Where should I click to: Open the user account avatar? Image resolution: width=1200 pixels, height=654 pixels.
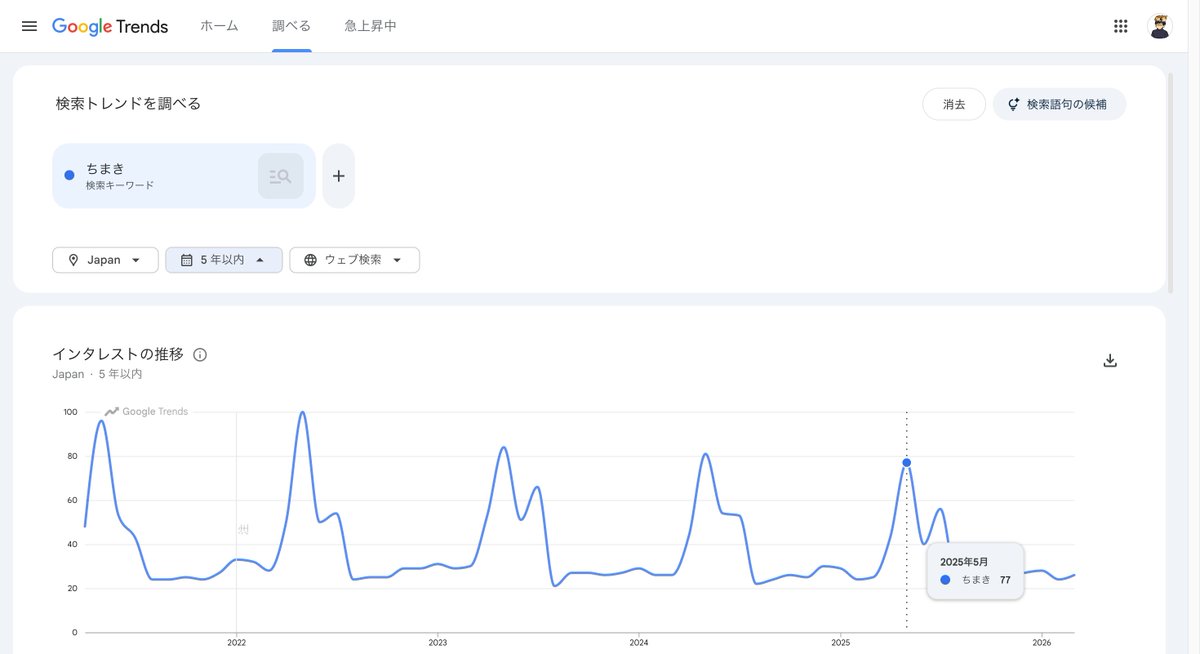(x=1159, y=26)
